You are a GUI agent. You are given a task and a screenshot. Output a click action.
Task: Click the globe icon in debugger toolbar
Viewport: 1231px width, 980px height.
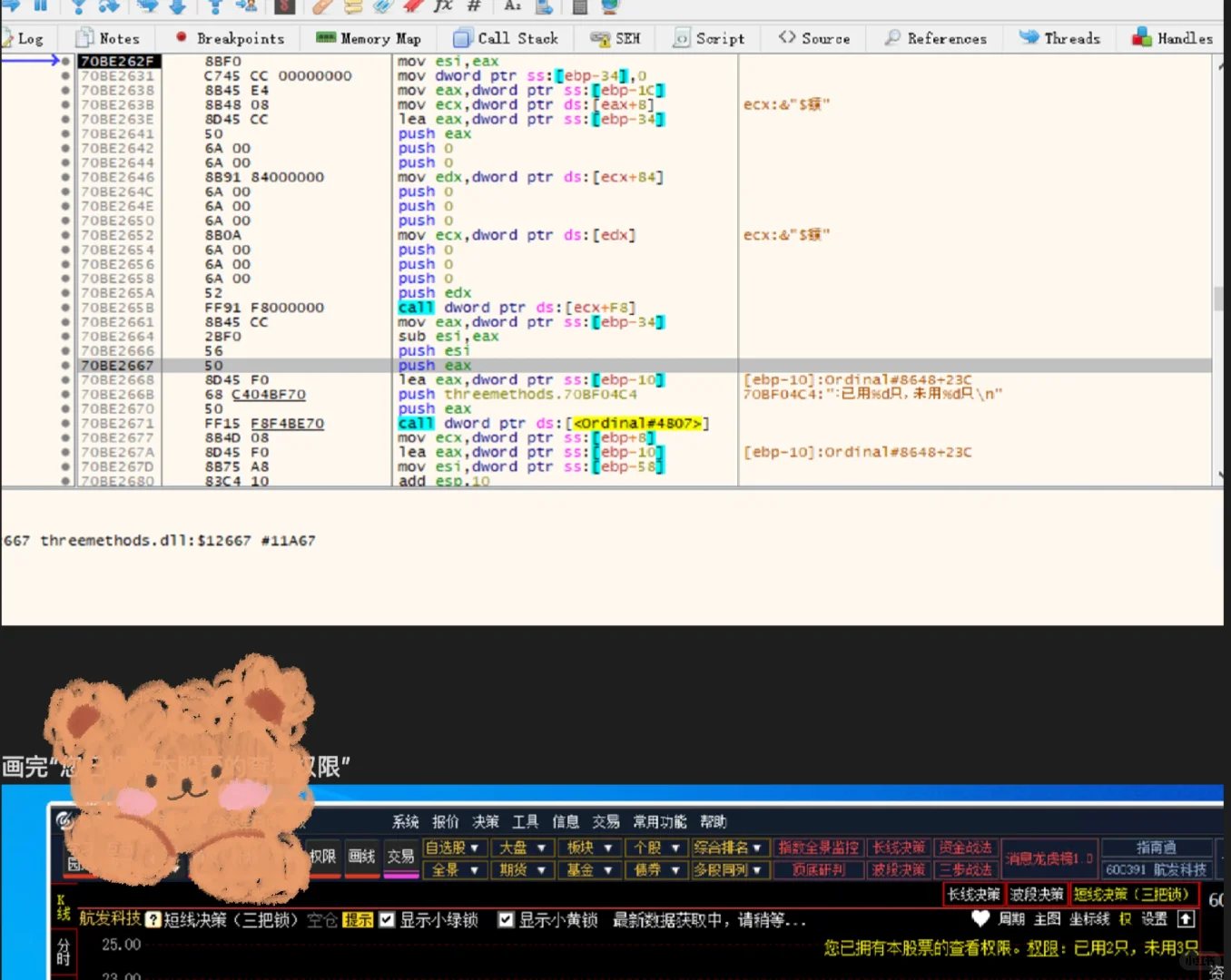click(609, 6)
